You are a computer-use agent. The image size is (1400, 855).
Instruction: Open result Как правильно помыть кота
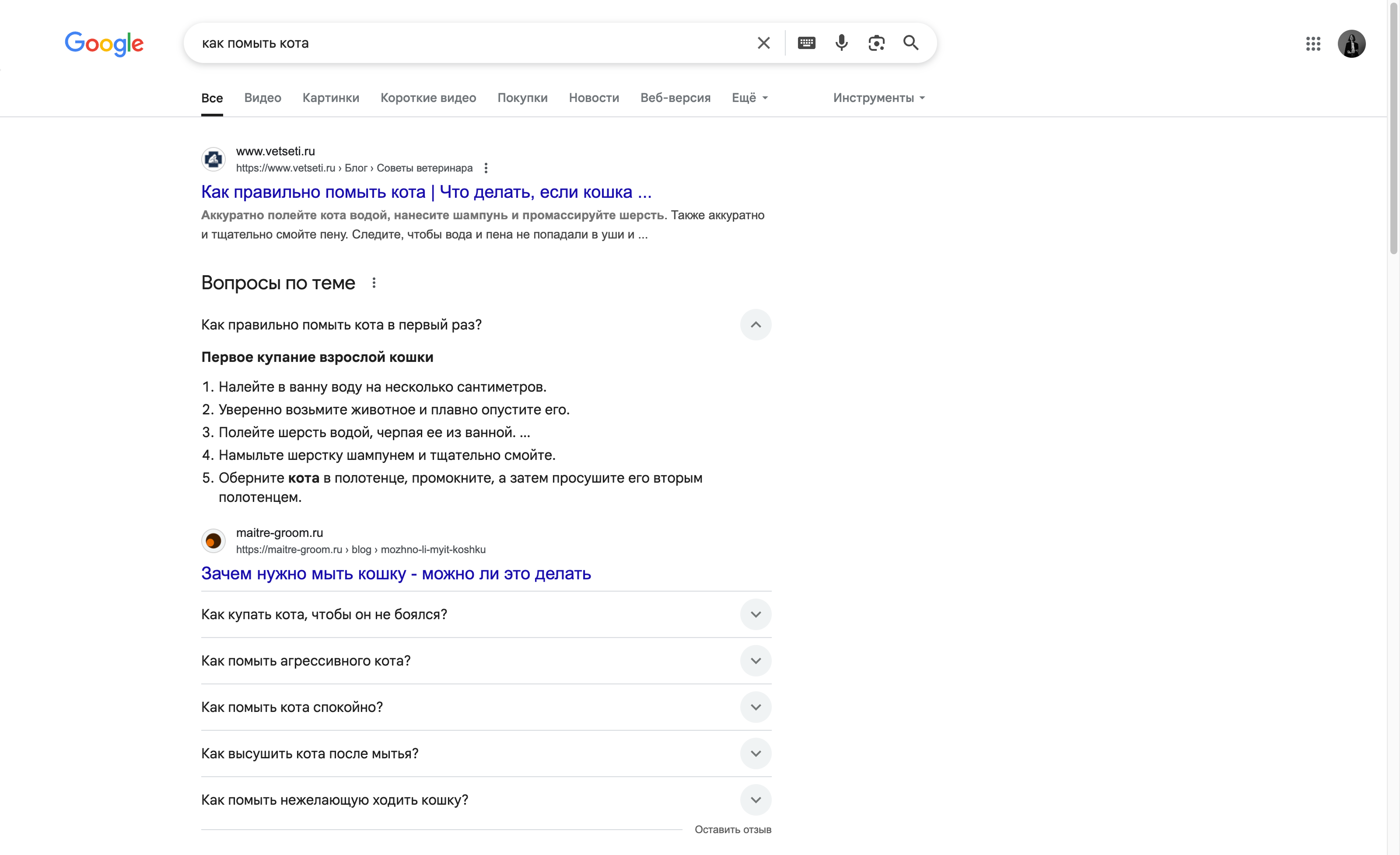[426, 192]
